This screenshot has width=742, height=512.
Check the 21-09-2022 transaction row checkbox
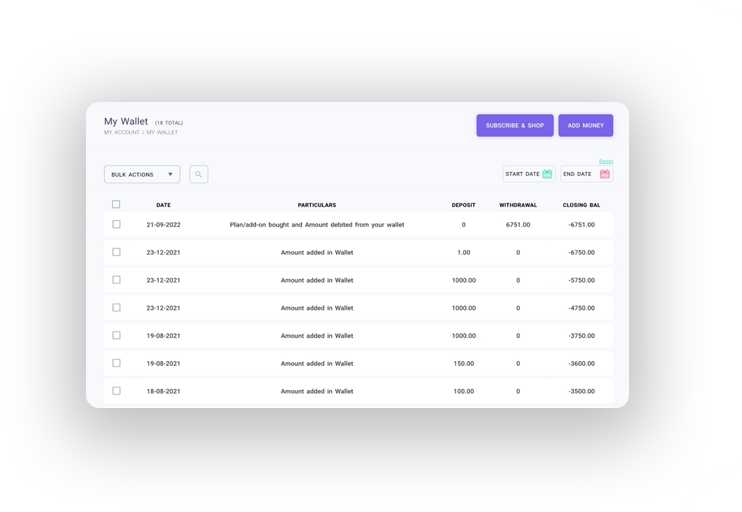point(116,225)
